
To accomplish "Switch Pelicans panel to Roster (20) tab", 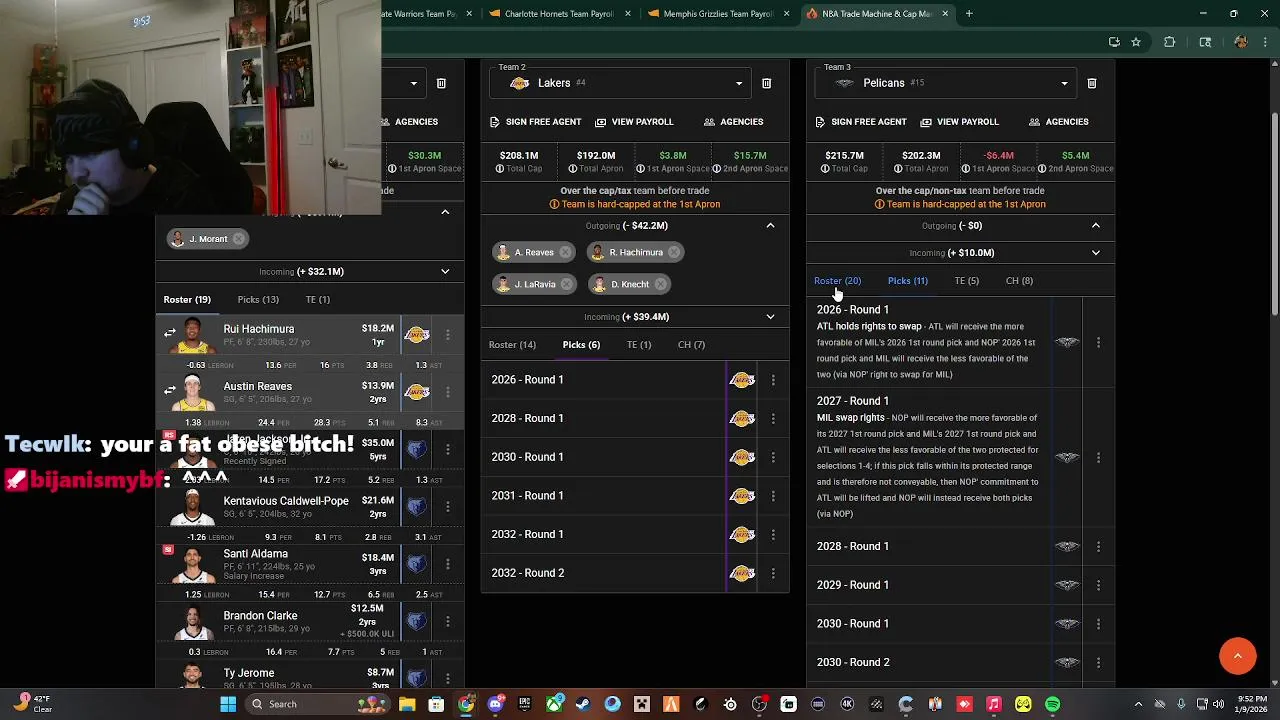I will pos(837,281).
